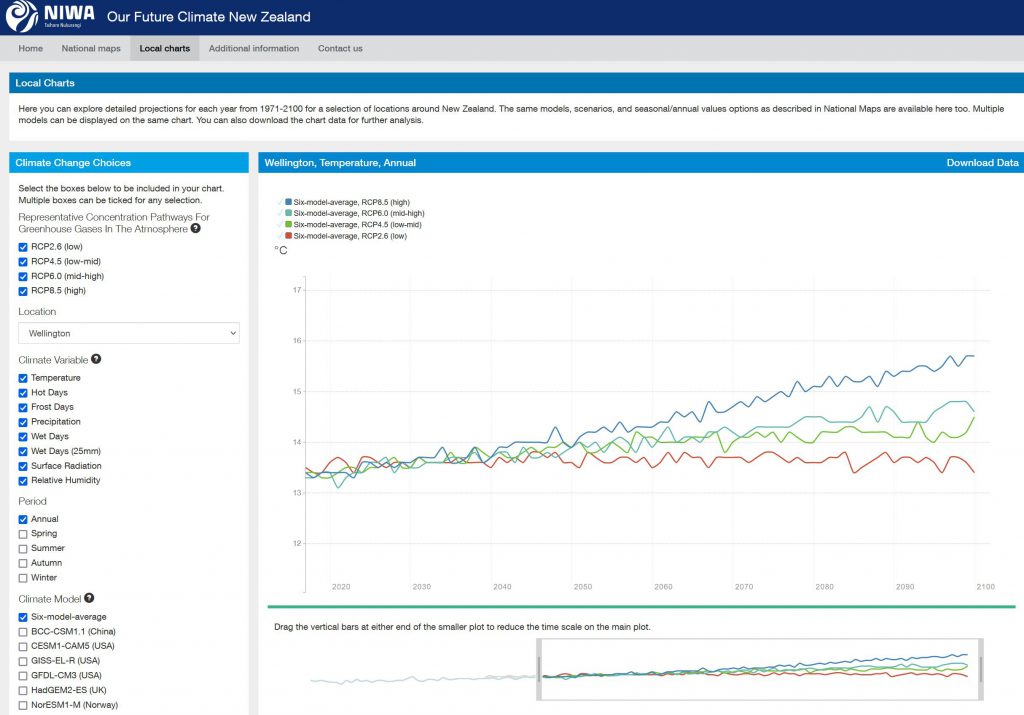Toggle the RCP6.0 (mid-high) legend marker
1024x715 pixels.
coord(286,213)
